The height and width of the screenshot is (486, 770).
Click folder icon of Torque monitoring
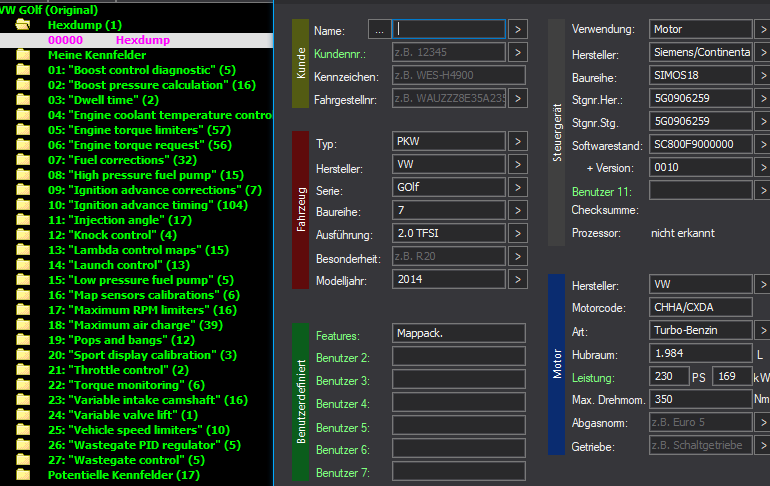coord(23,385)
